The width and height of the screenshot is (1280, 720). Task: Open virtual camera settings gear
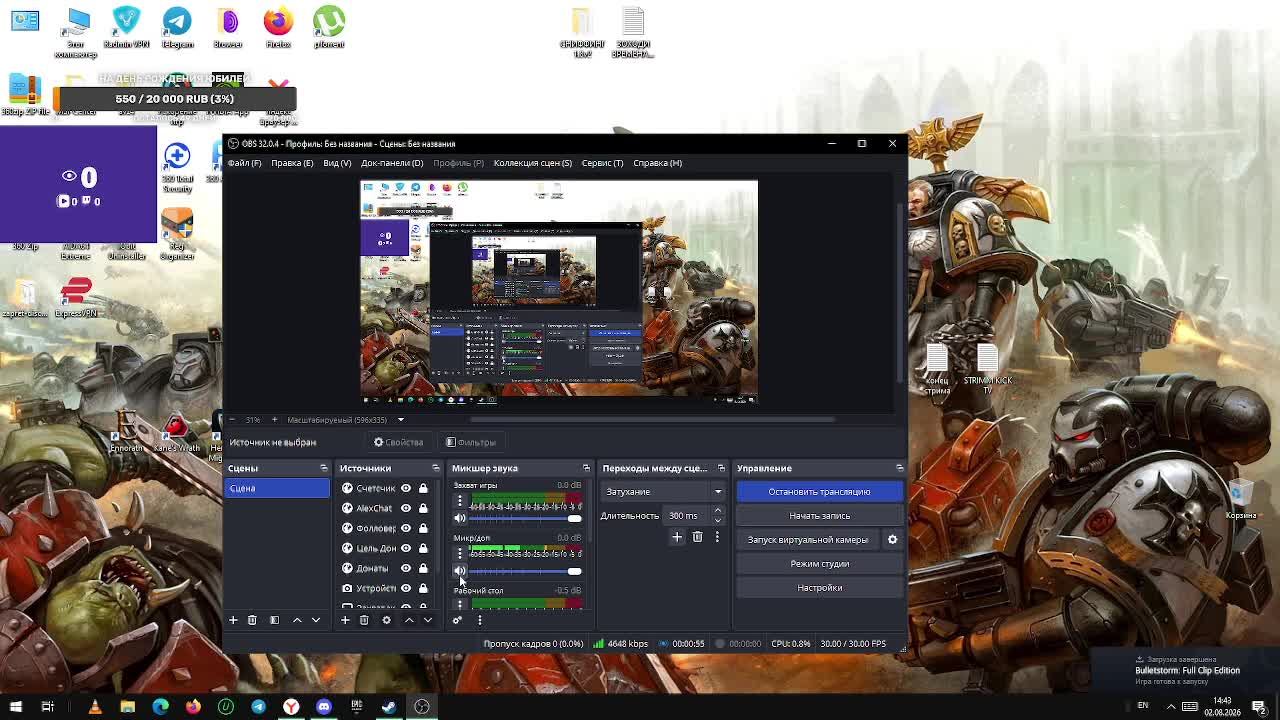[x=892, y=540]
